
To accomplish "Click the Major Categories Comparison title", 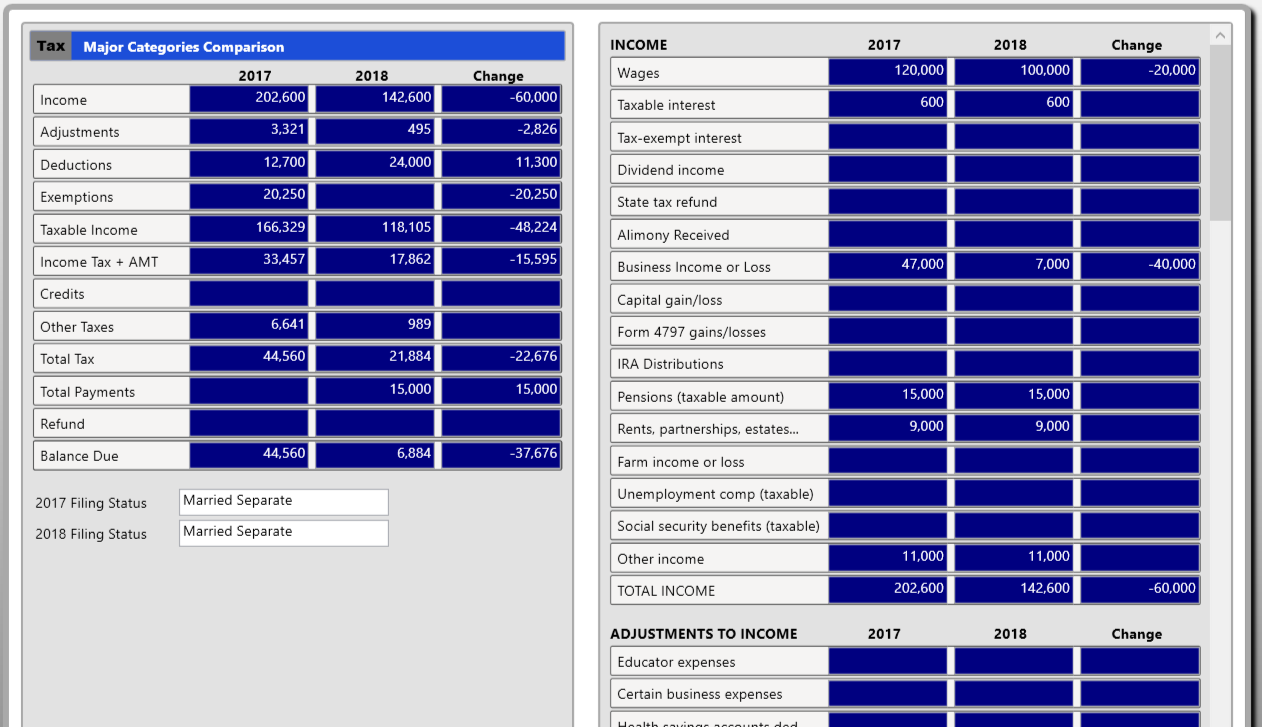I will pyautogui.click(x=184, y=47).
